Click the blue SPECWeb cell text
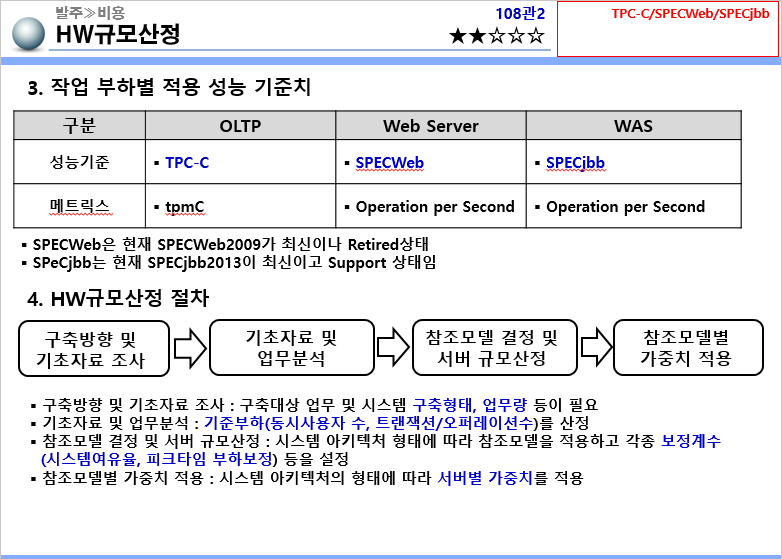Viewport: 782px width, 559px height. tap(390, 163)
